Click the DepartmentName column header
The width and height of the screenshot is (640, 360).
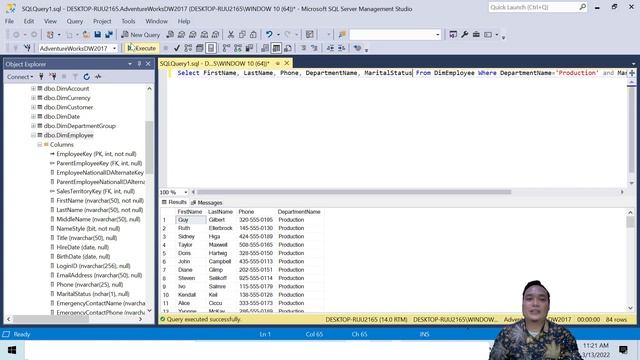pyautogui.click(x=299, y=212)
